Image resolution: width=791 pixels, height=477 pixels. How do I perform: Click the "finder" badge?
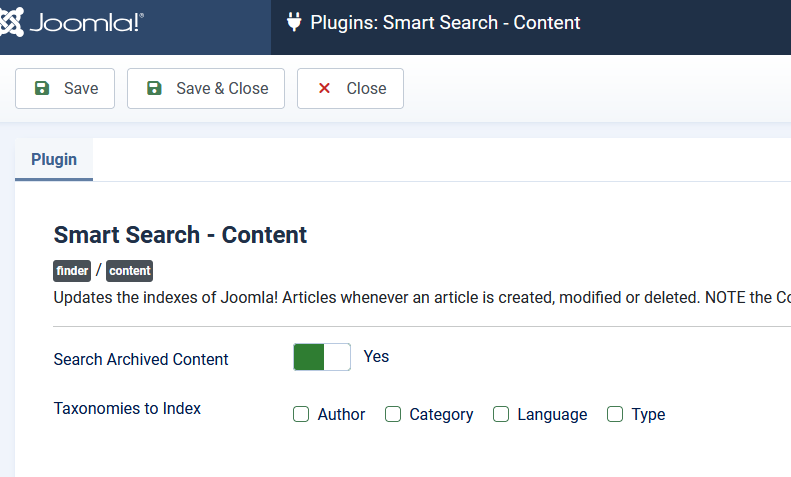(72, 270)
